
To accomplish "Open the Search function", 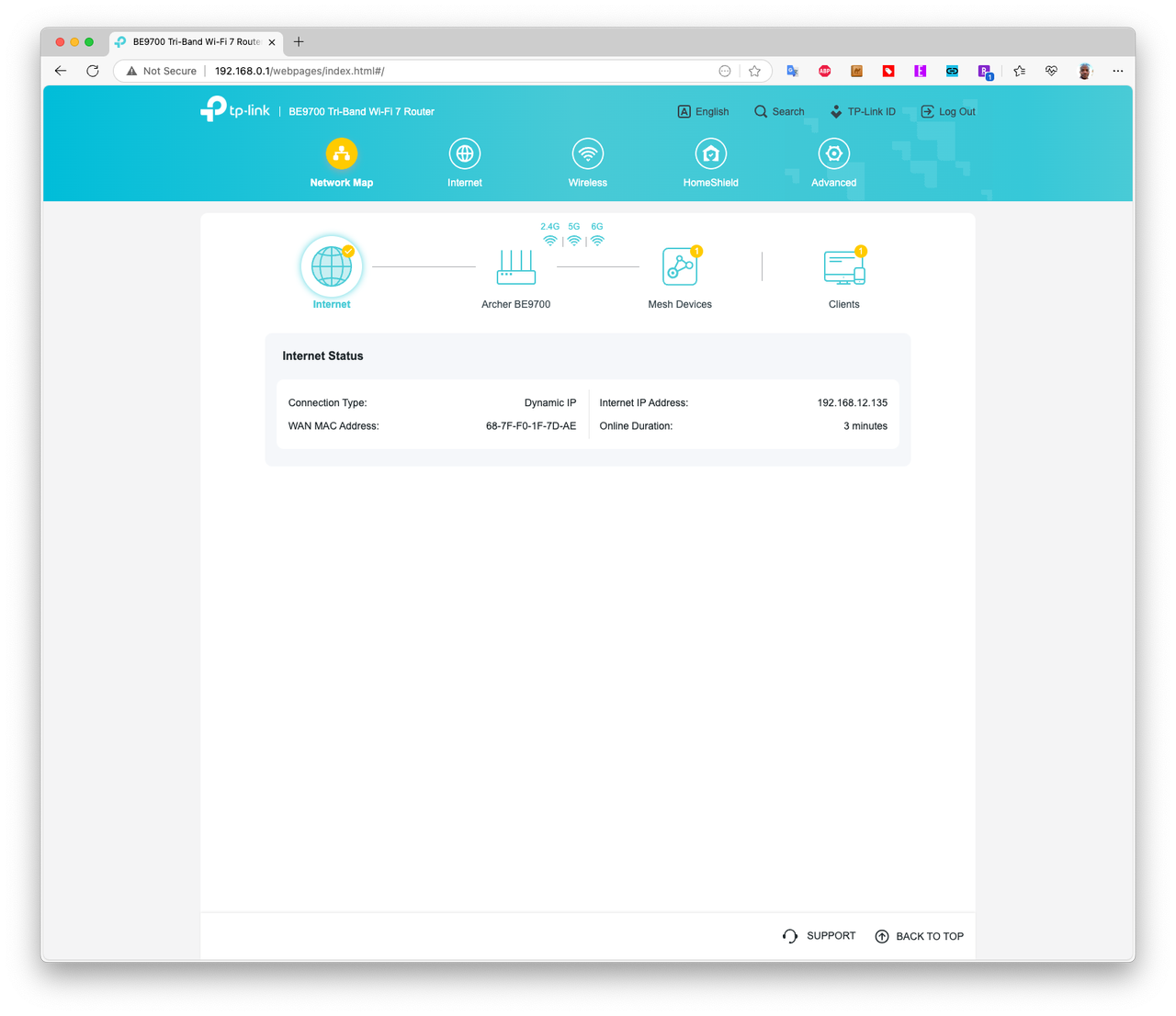I will pyautogui.click(x=779, y=111).
